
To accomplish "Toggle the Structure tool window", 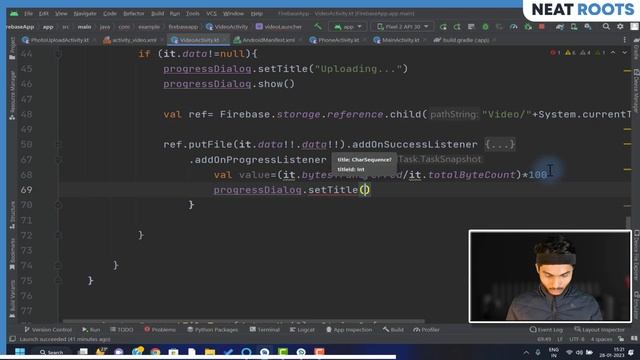I will point(12,215).
